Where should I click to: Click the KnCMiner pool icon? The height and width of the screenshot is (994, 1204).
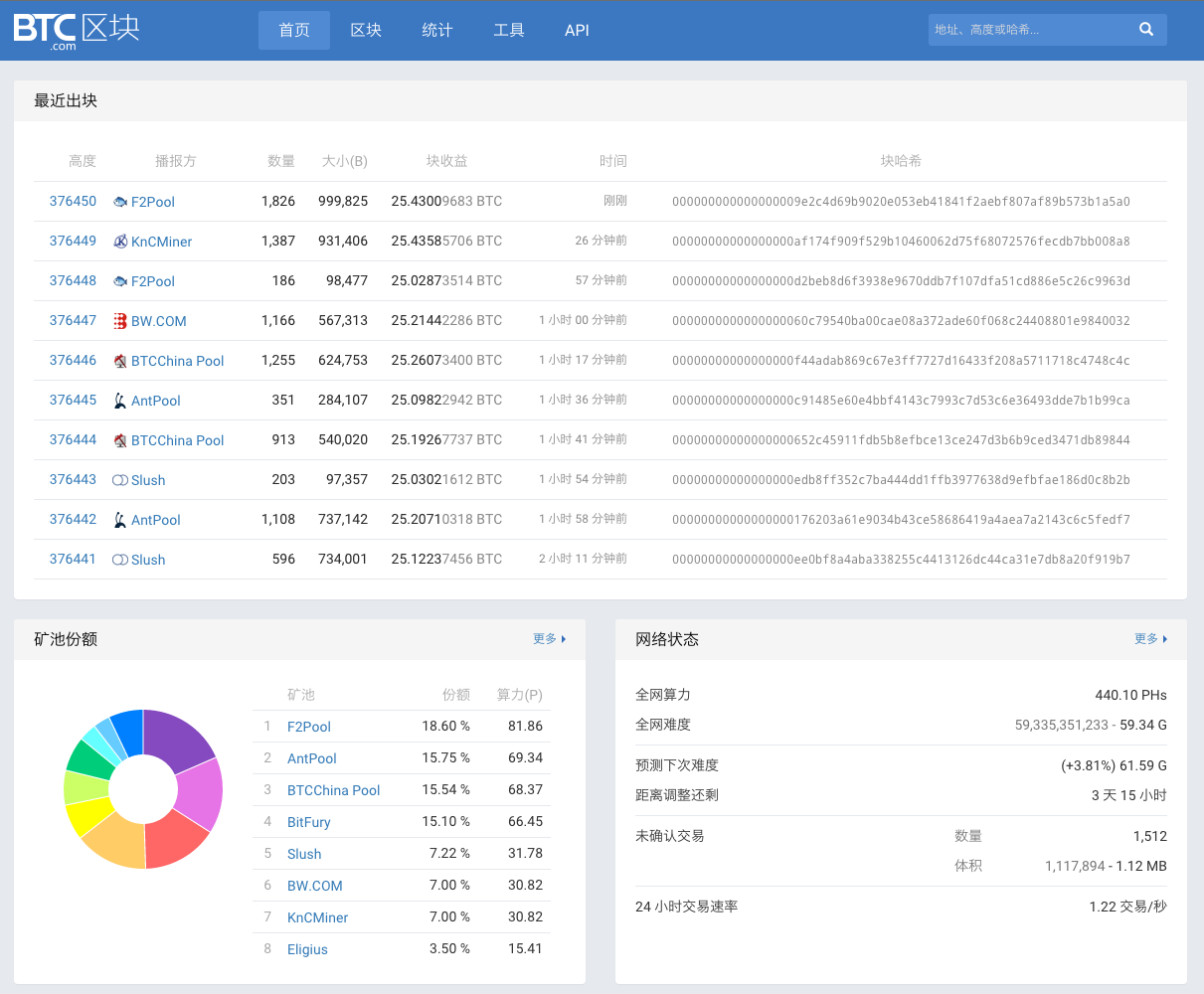click(122, 241)
